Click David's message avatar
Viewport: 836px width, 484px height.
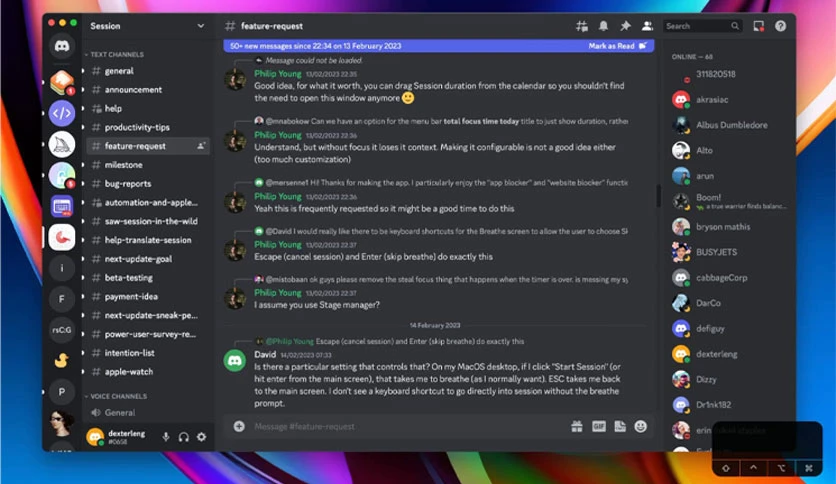click(235, 361)
